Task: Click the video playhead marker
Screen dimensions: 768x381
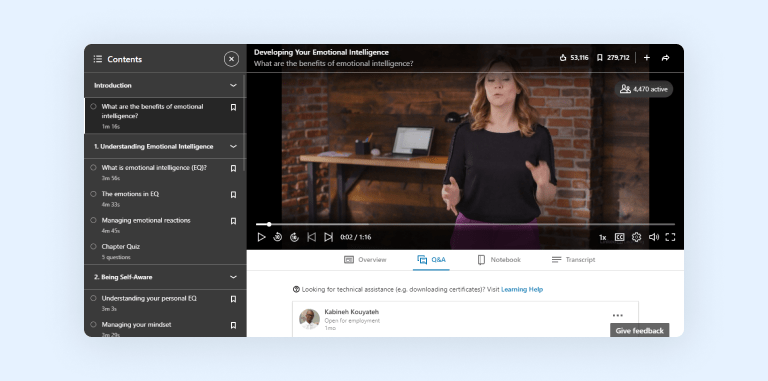Action: click(x=269, y=224)
